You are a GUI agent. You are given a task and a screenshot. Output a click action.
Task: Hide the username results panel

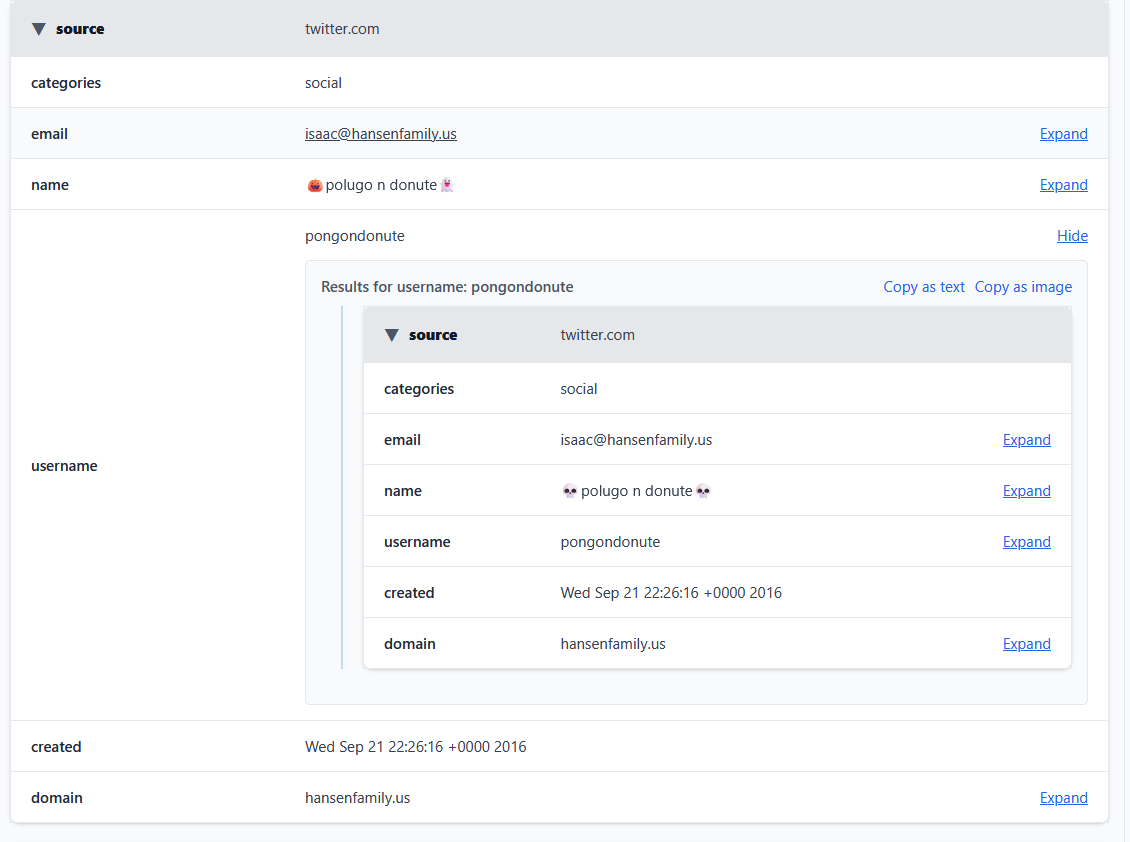(1072, 236)
